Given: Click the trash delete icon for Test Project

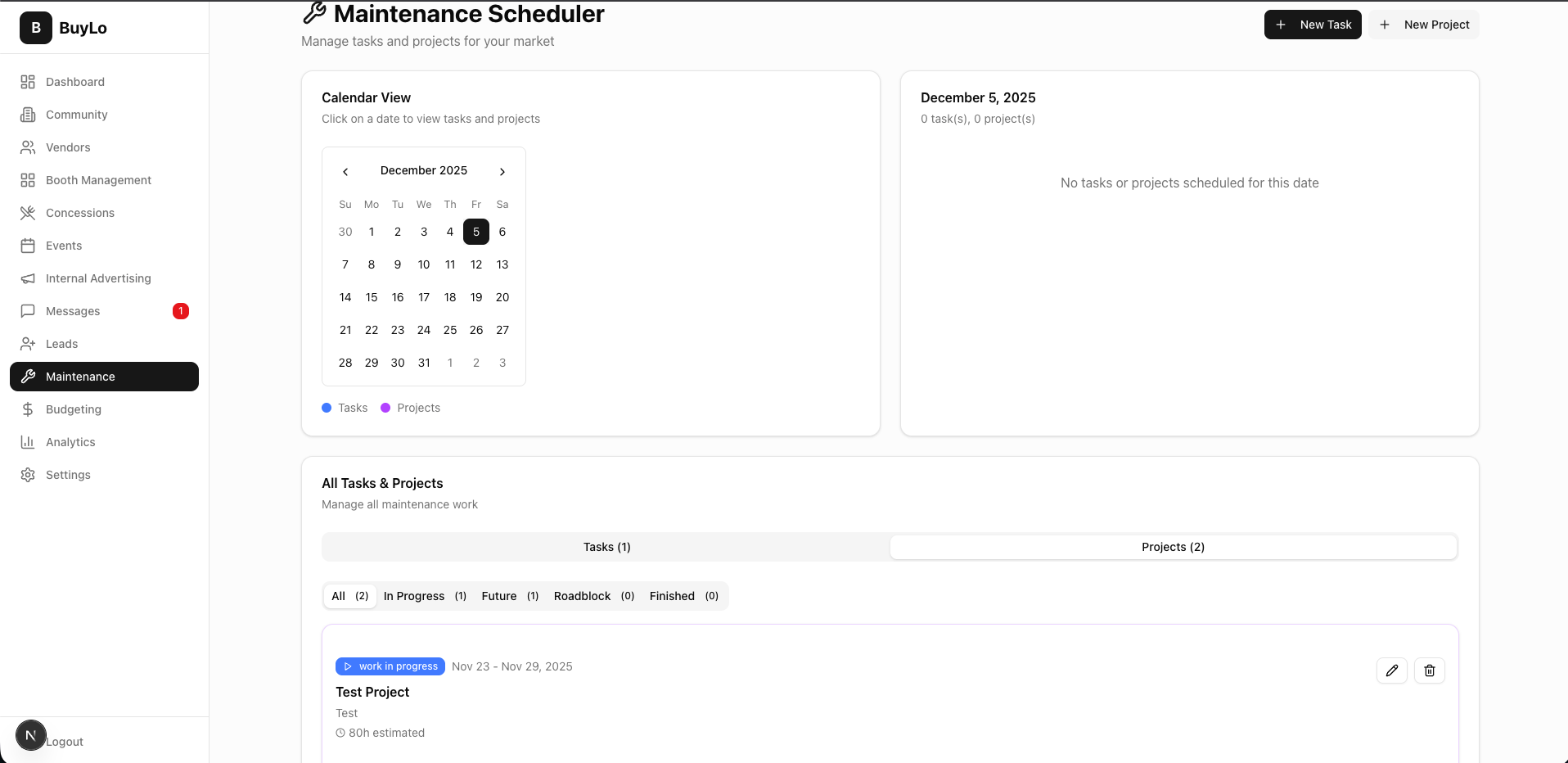Looking at the screenshot, I should (x=1429, y=670).
